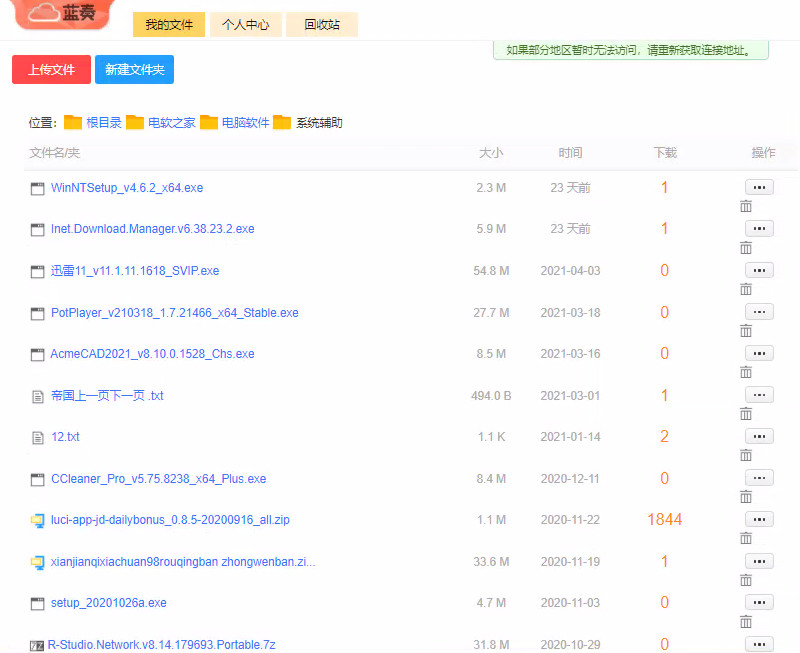Open more options for Inet.Download.Manager

759,229
